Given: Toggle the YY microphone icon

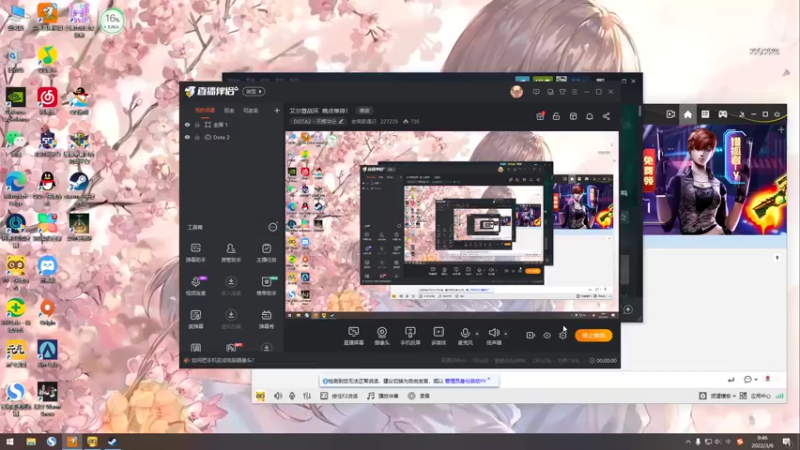Looking at the screenshot, I should [x=292, y=396].
